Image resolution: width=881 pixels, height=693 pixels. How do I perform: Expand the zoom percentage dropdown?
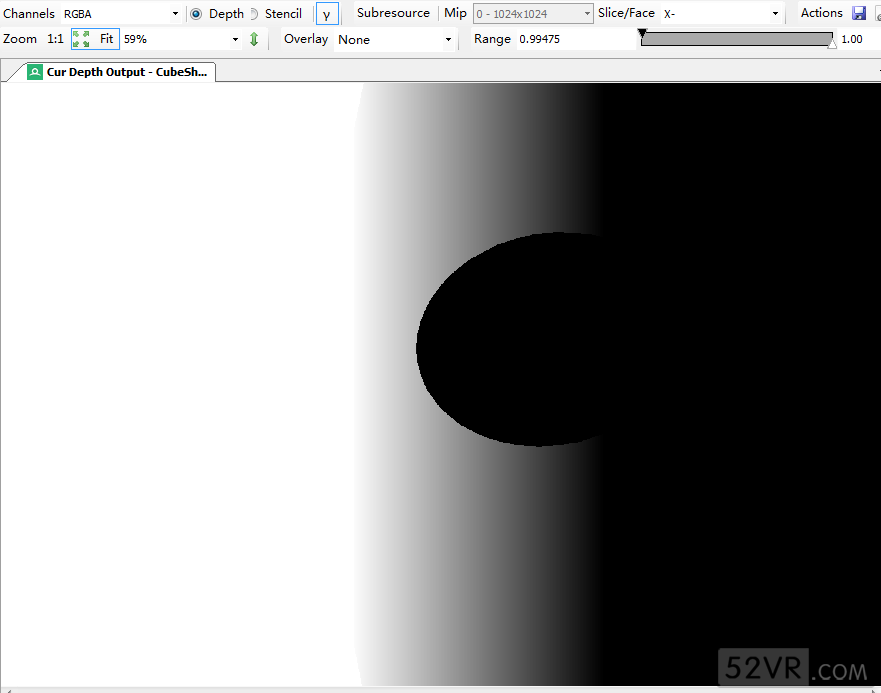point(235,40)
